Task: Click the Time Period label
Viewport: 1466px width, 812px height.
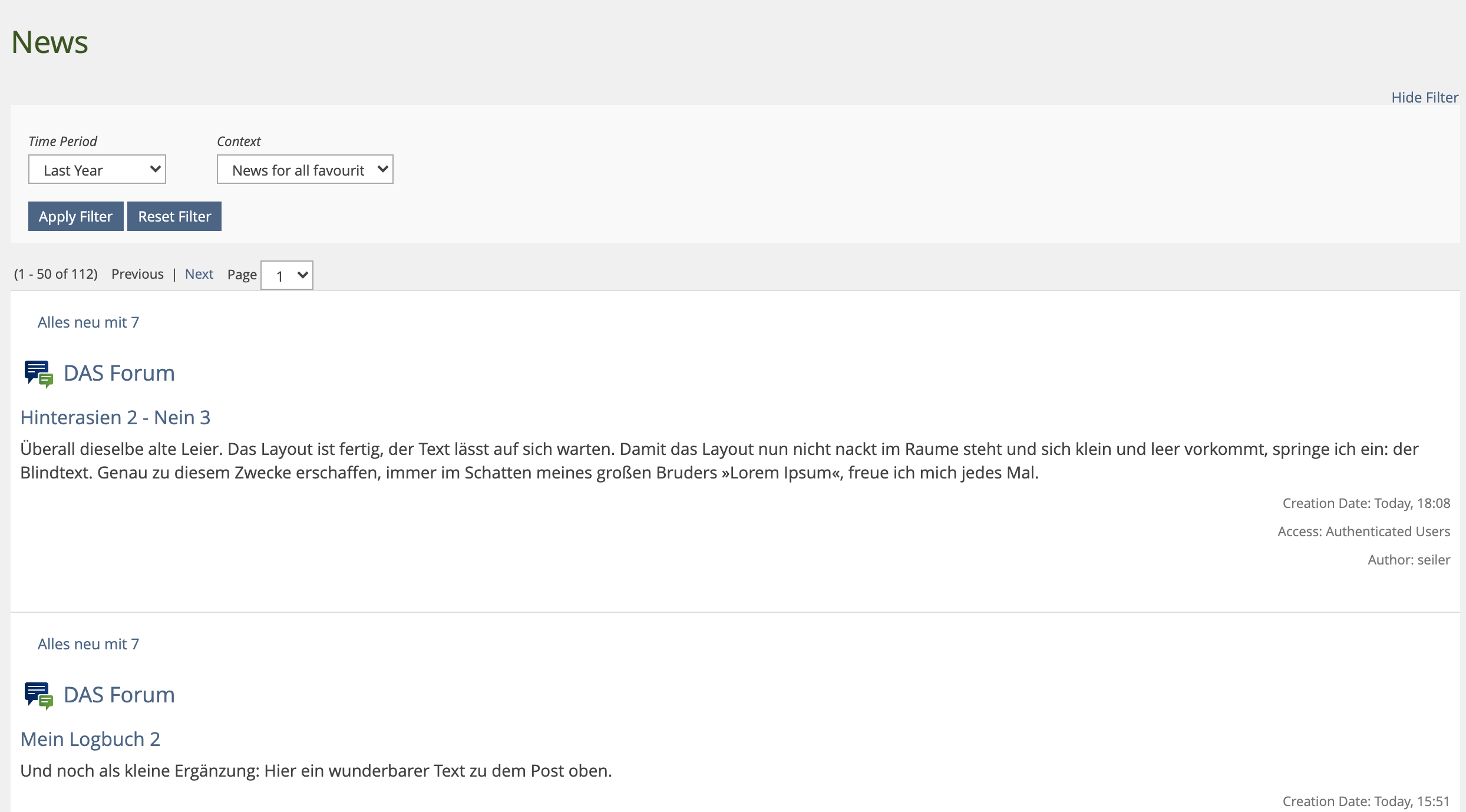Action: 62,141
